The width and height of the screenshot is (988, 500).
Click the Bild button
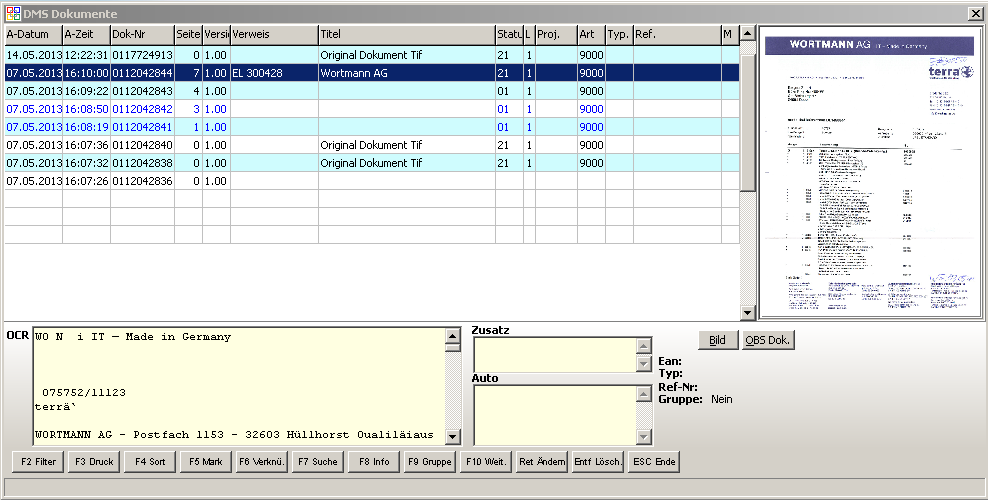click(x=717, y=340)
